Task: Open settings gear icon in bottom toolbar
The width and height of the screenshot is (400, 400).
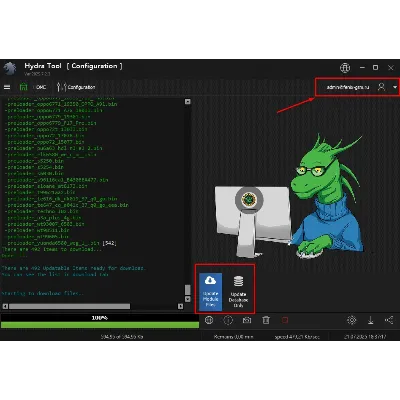Action: point(352,320)
